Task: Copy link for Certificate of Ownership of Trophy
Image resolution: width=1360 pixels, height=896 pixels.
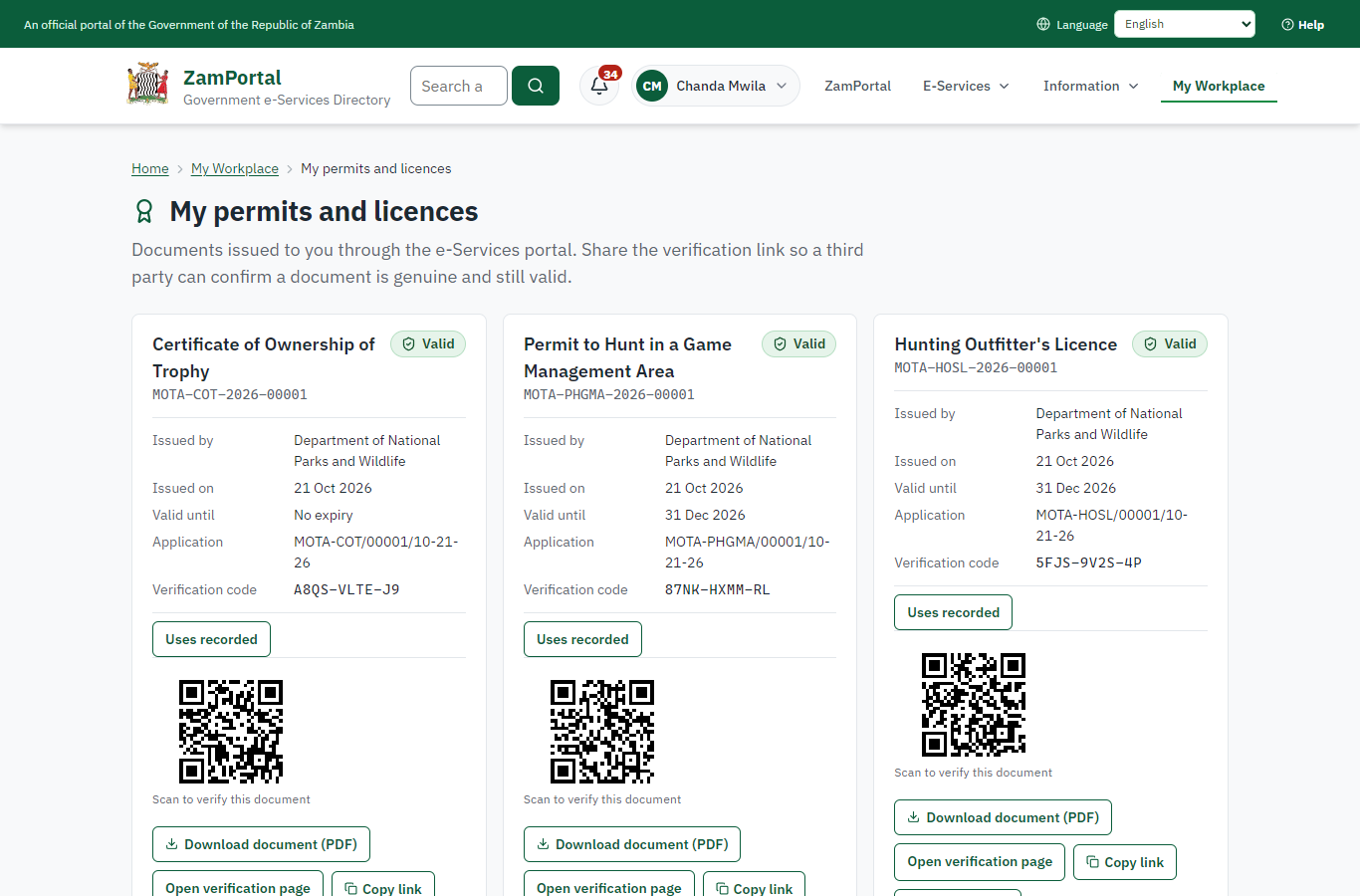Action: point(383,884)
